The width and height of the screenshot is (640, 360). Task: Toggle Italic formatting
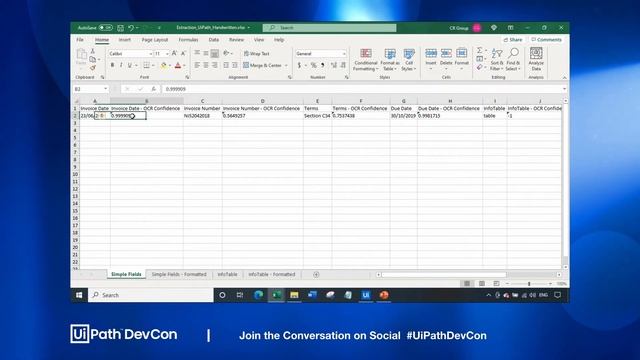(121, 65)
